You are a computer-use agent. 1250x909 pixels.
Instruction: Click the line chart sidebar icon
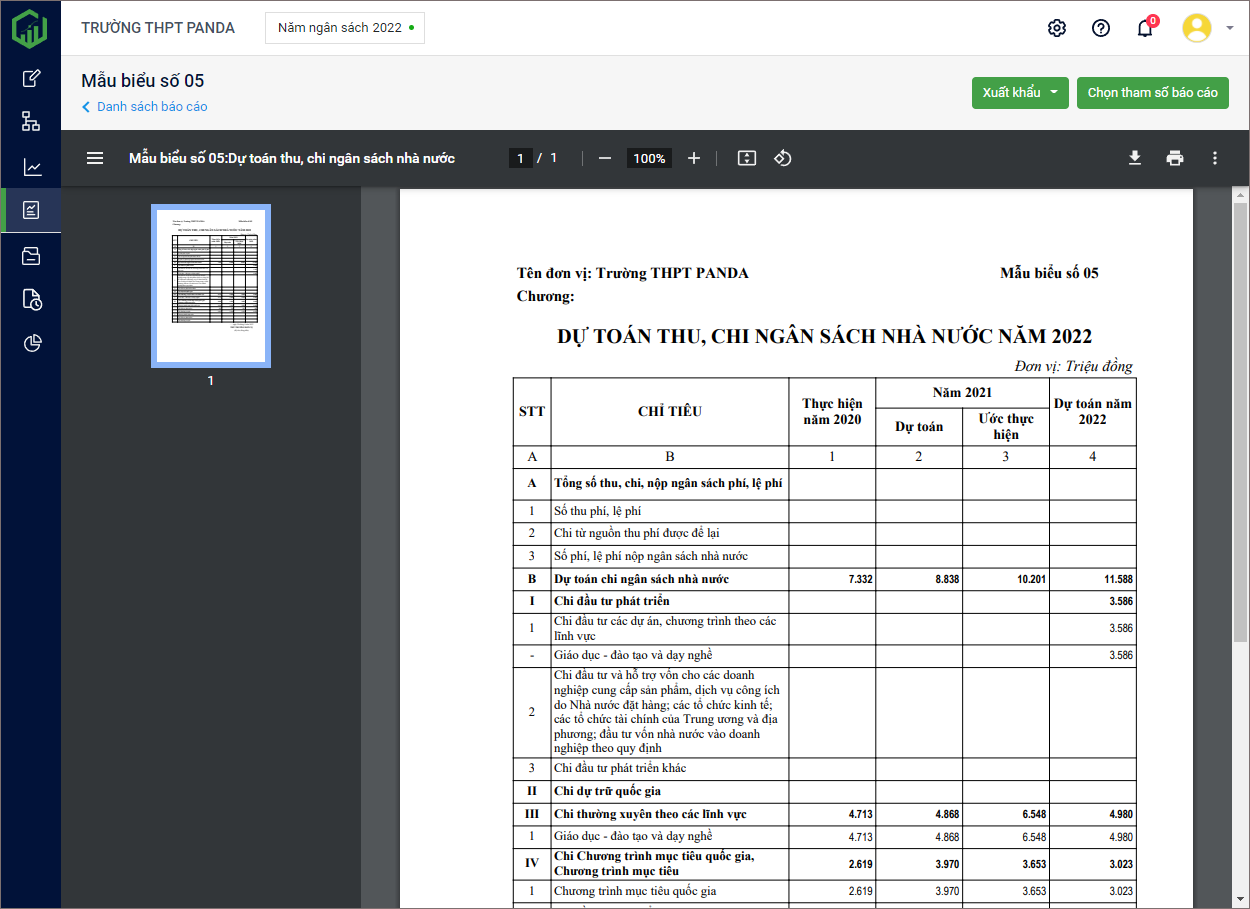31,167
